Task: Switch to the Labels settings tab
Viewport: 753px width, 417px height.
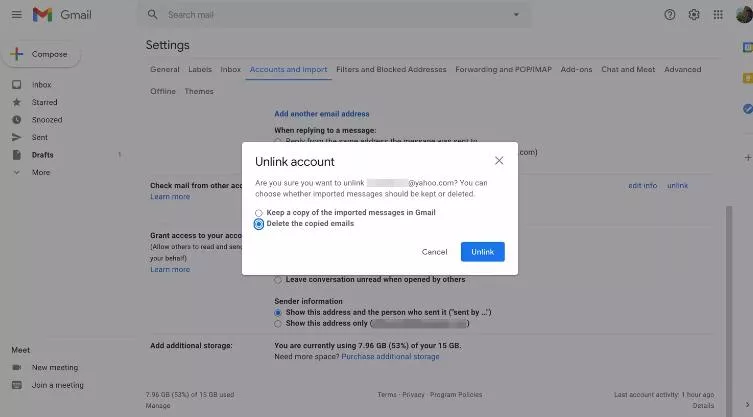Action: pyautogui.click(x=200, y=70)
